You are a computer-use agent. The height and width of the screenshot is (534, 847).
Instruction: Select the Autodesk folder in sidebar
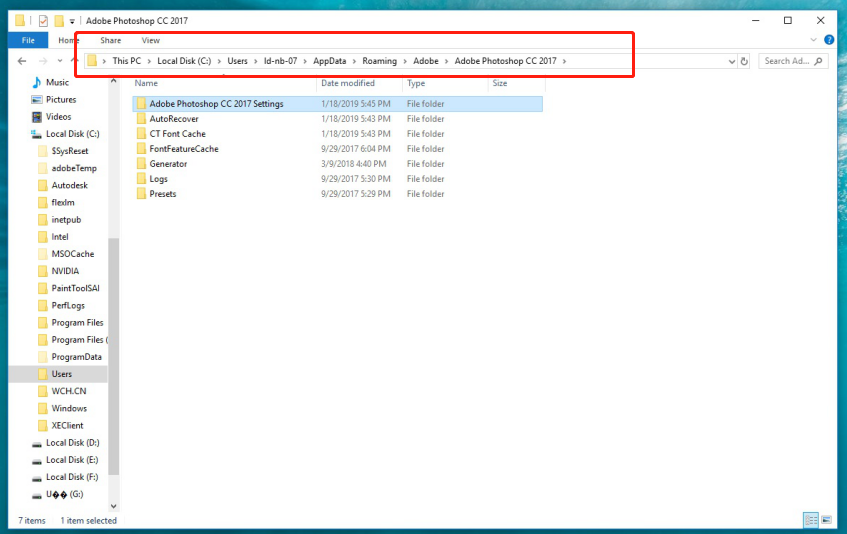[69, 186]
